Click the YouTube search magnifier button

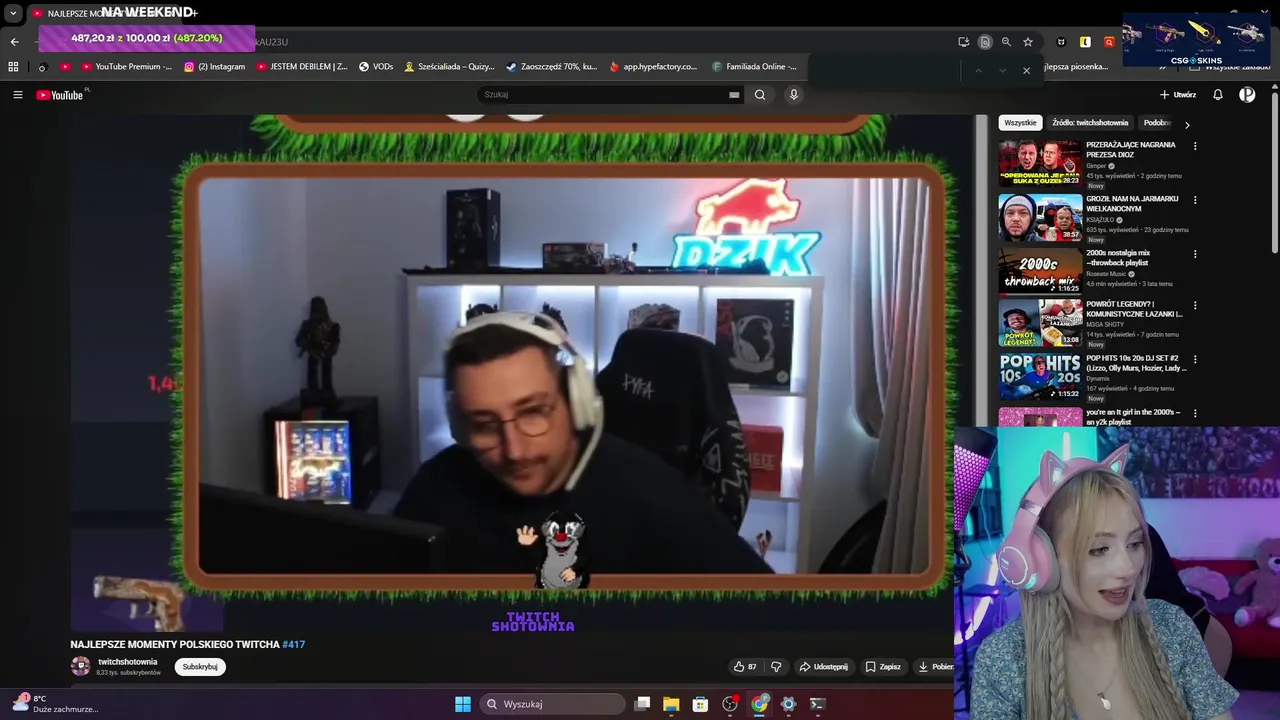760,95
